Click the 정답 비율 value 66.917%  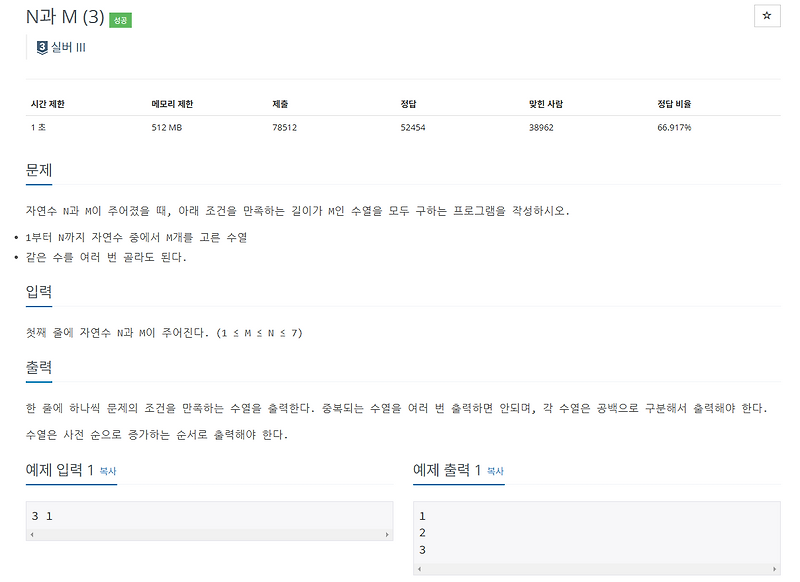674,127
